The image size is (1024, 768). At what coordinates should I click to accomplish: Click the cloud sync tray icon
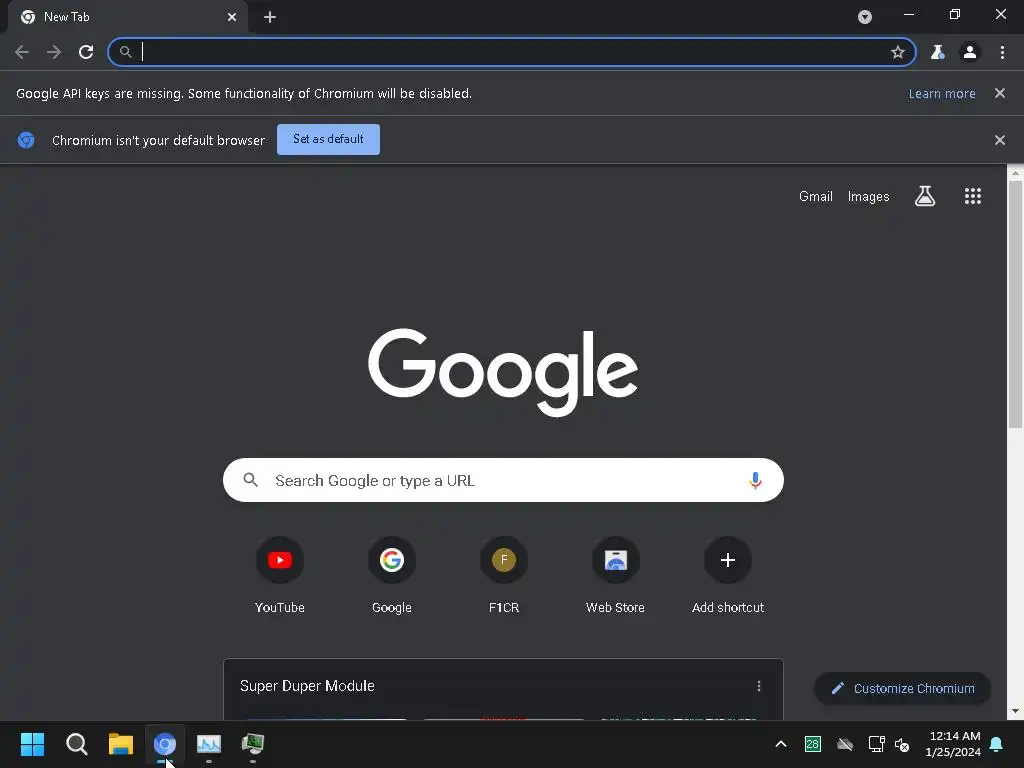tap(844, 744)
